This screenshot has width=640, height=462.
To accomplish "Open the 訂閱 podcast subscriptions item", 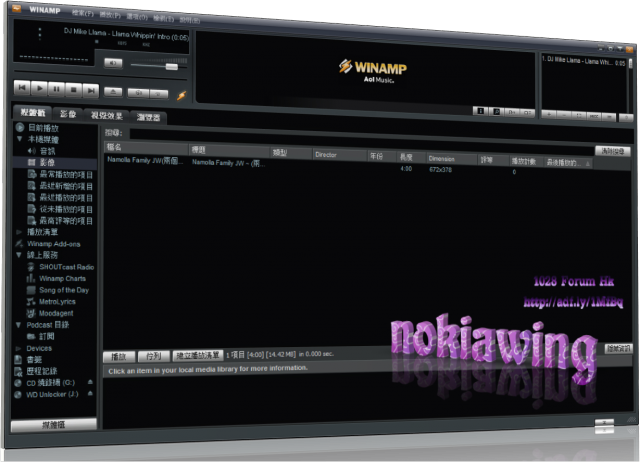I will [x=47, y=336].
